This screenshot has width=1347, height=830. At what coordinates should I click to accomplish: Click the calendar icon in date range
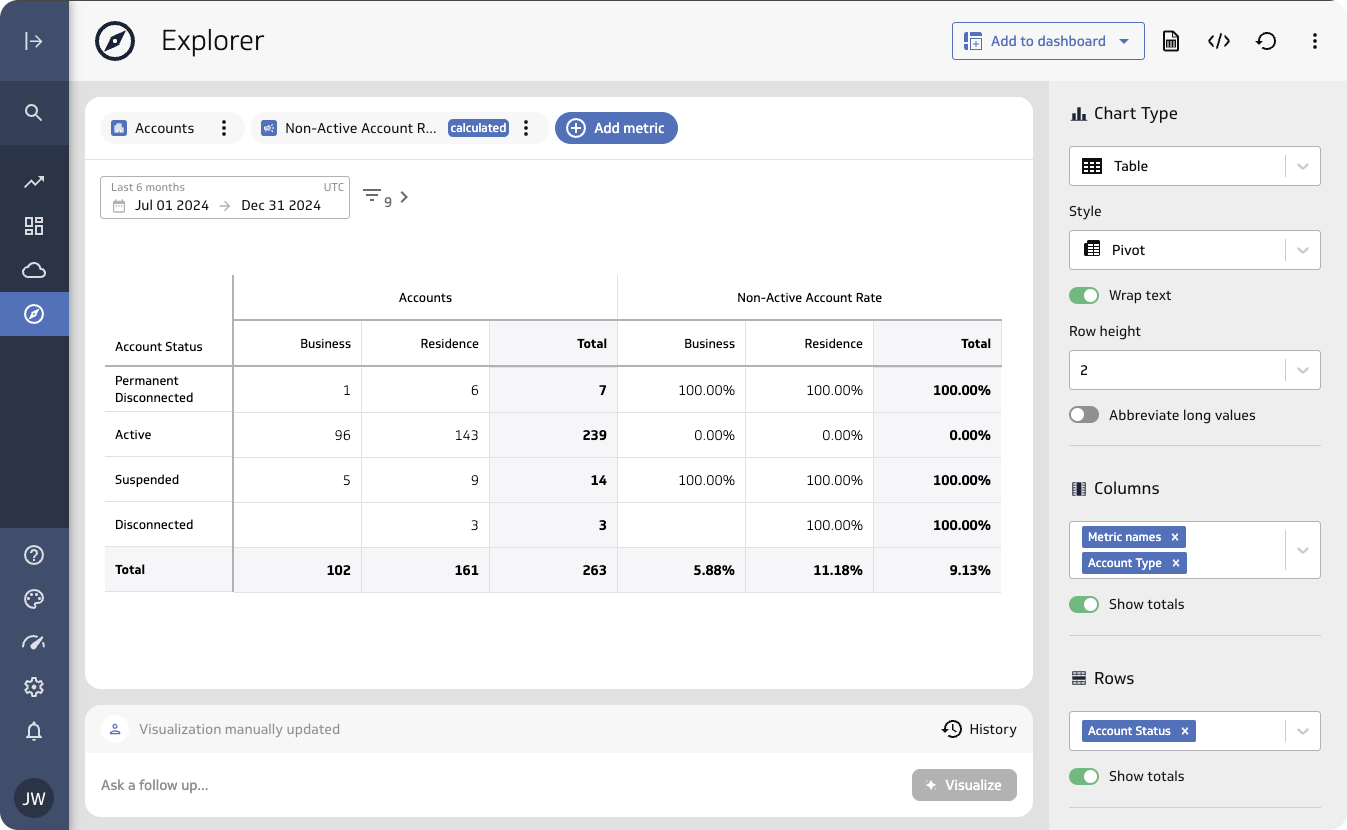[x=119, y=206]
